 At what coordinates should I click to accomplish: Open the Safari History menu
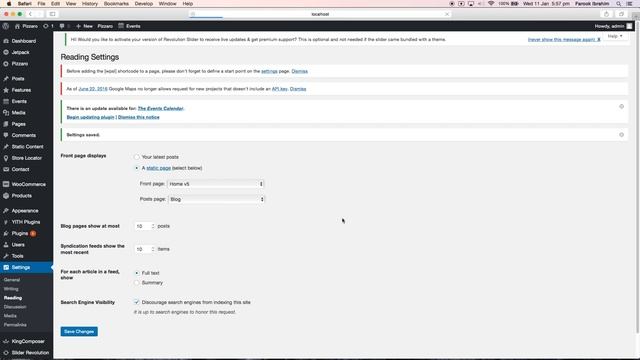90,4
